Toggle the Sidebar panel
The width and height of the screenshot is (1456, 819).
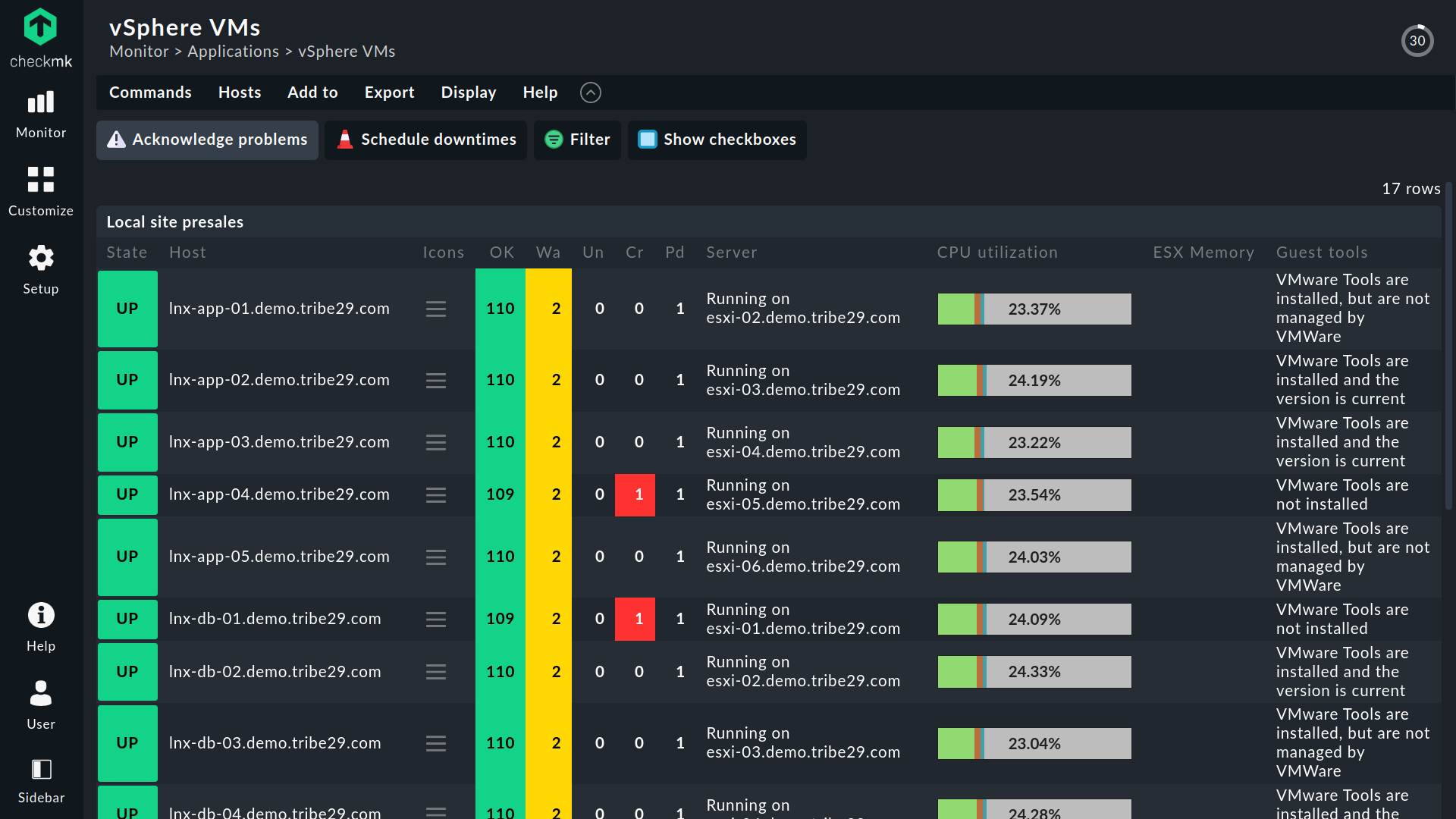pos(41,781)
